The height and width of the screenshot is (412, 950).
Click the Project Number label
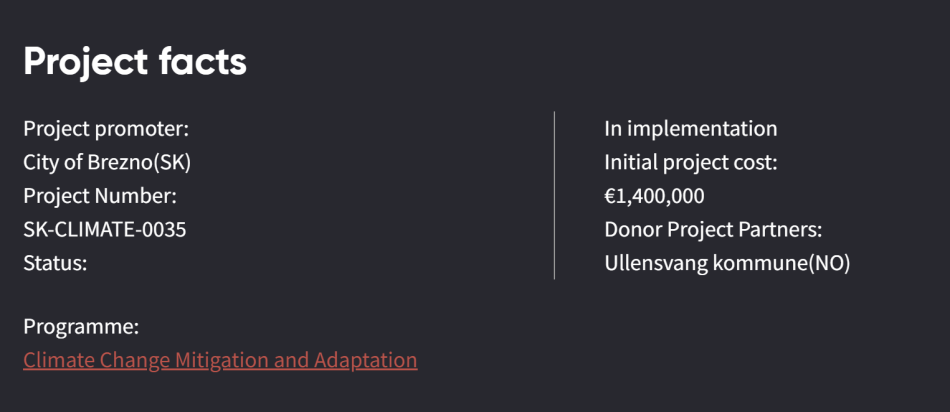click(100, 196)
